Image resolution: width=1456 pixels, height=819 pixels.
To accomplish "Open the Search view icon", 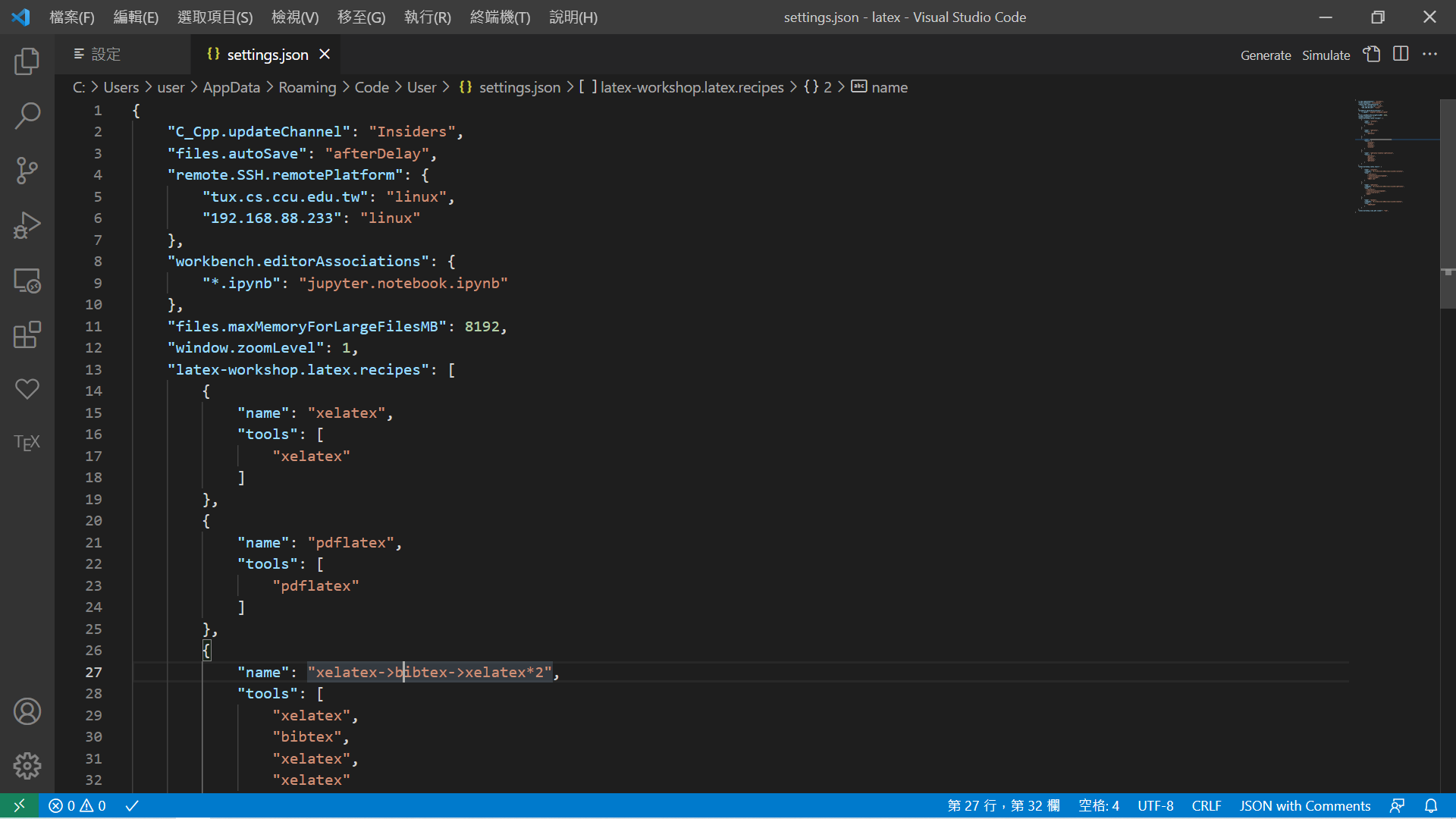I will click(27, 116).
